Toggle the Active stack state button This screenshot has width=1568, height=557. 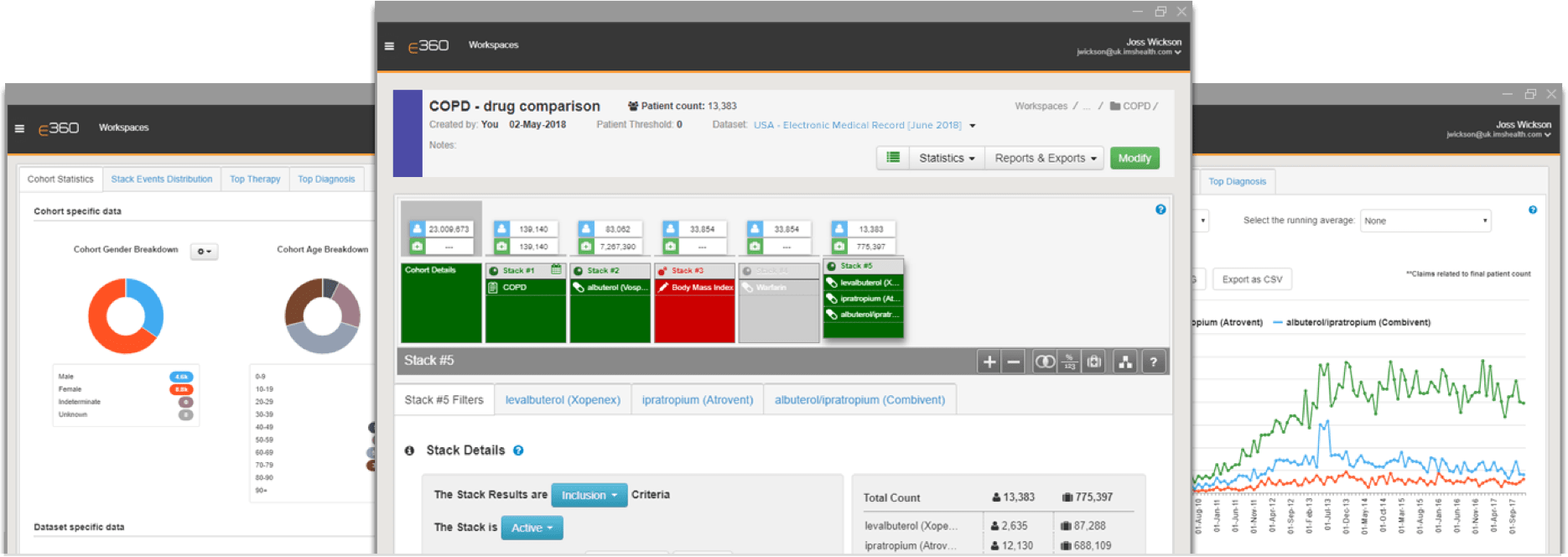532,528
